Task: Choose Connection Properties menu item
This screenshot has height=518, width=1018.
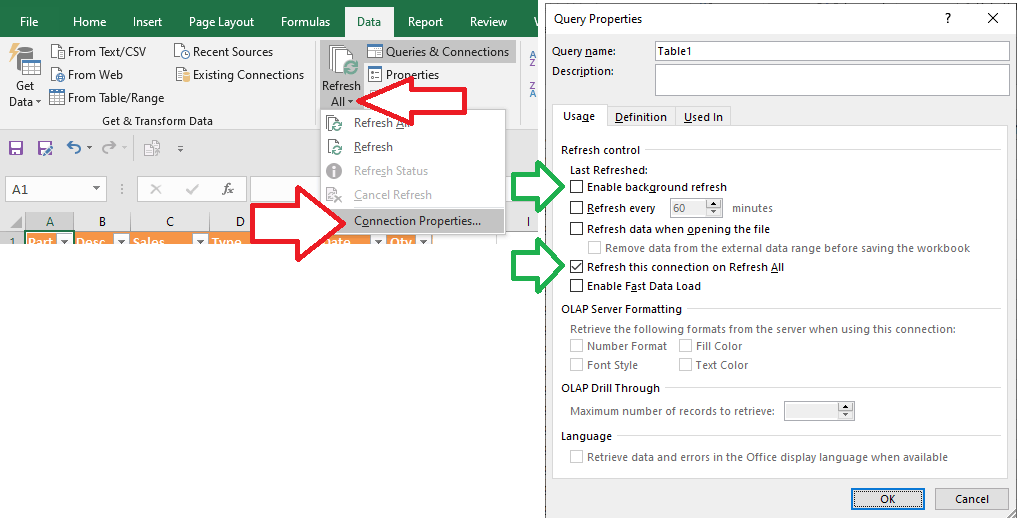Action: (413, 221)
